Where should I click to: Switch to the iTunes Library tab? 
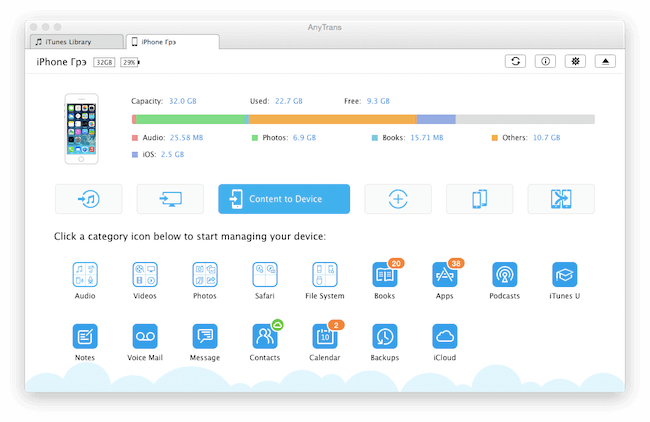point(77,42)
